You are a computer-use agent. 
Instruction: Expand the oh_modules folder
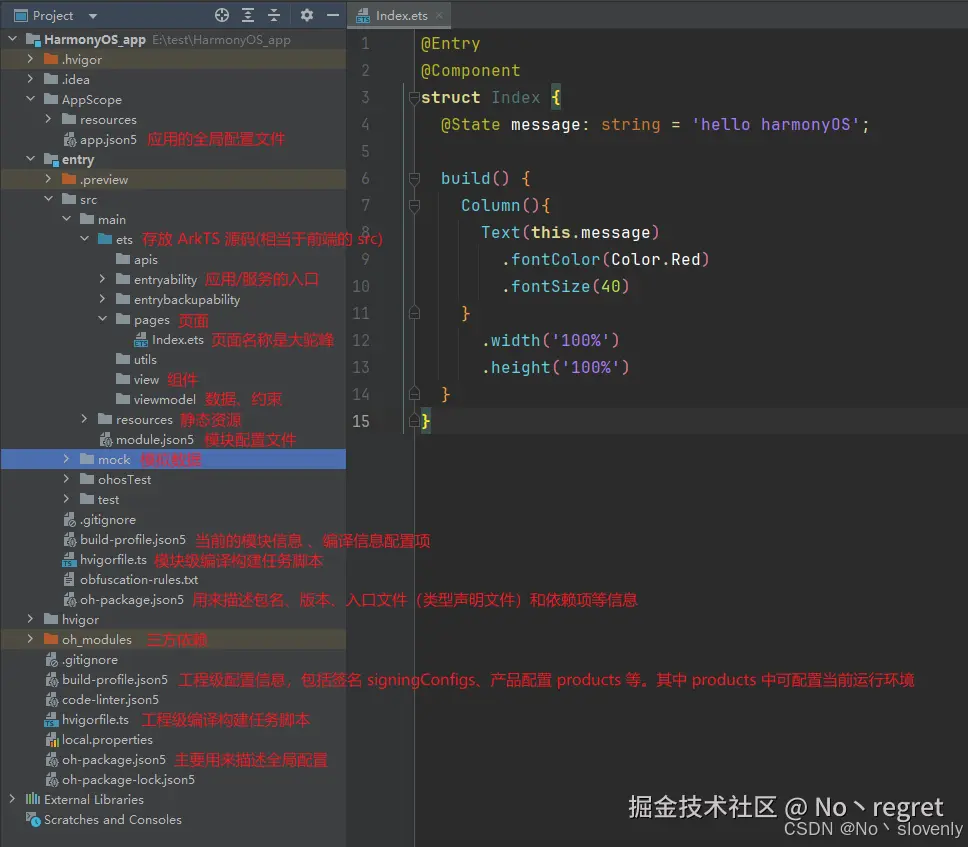[30, 639]
